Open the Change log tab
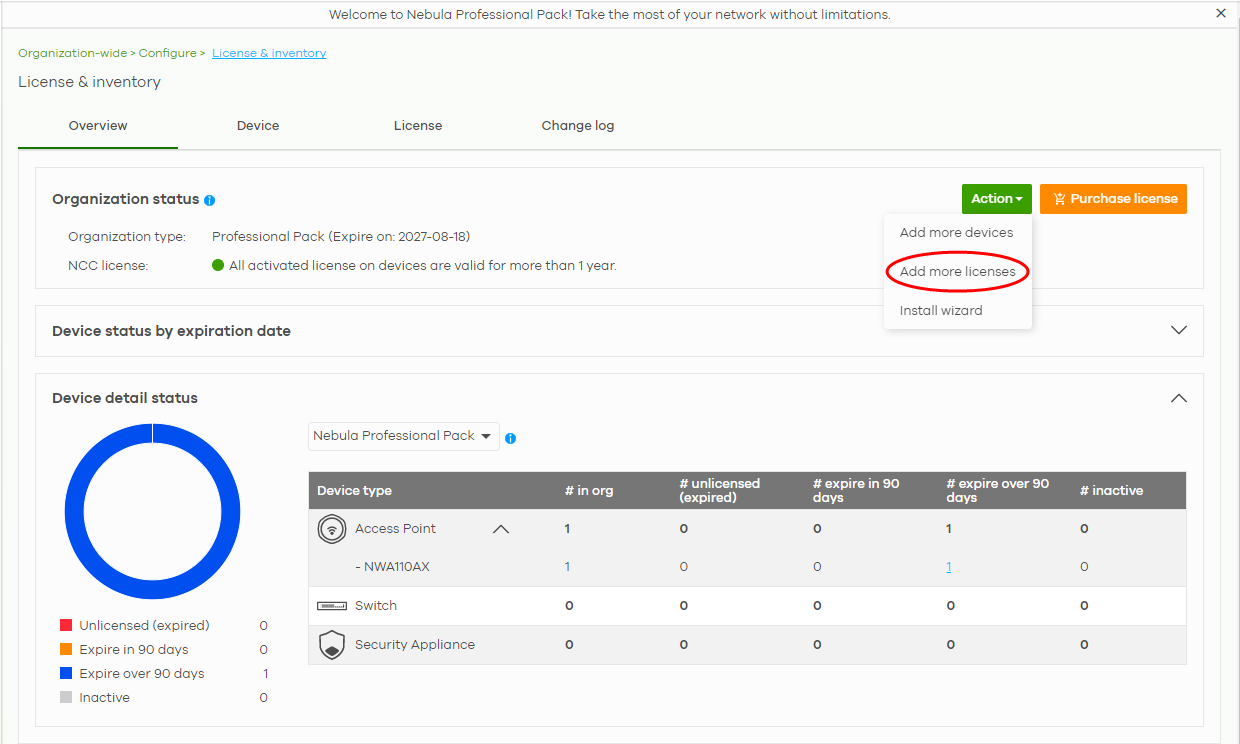This screenshot has width=1240, height=744. [x=578, y=126]
